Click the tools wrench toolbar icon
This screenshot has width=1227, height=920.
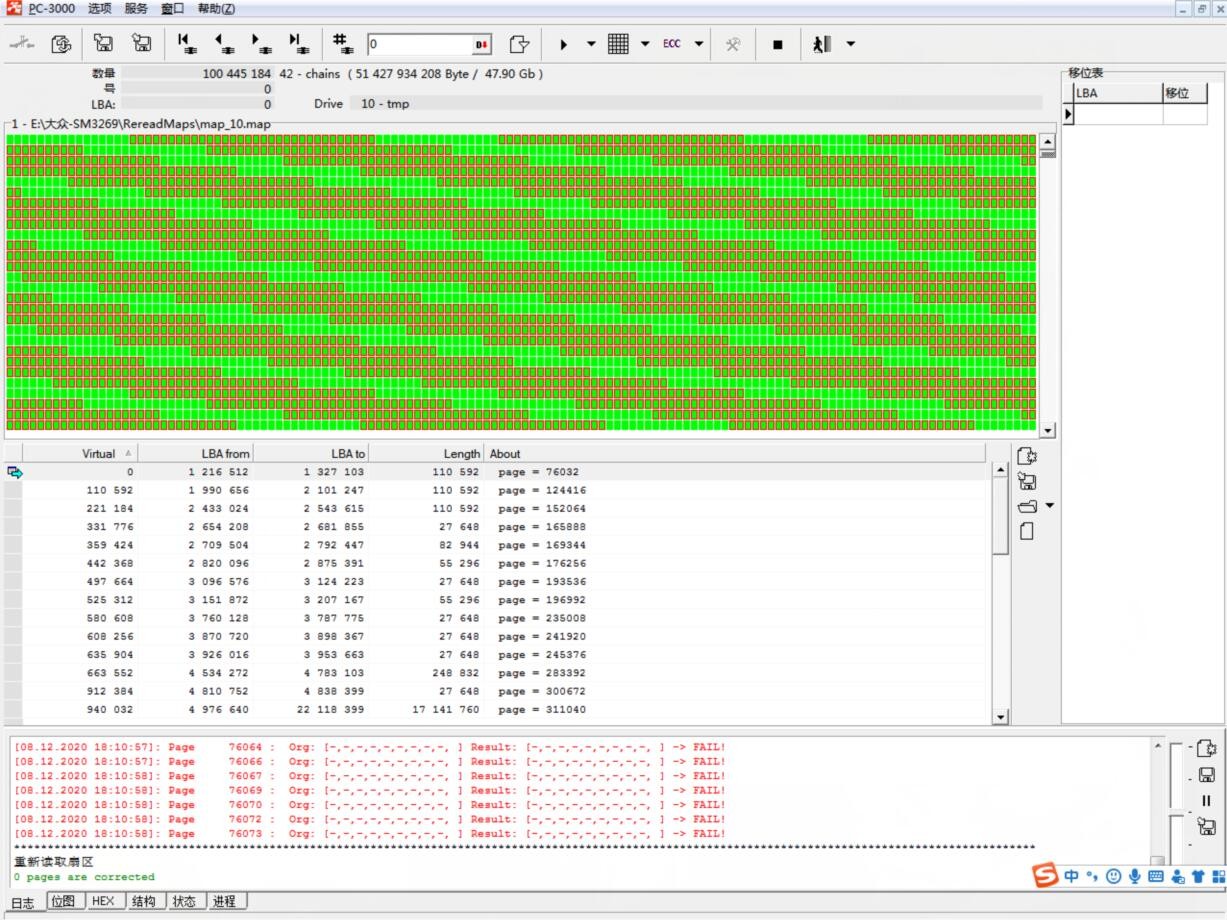click(733, 43)
